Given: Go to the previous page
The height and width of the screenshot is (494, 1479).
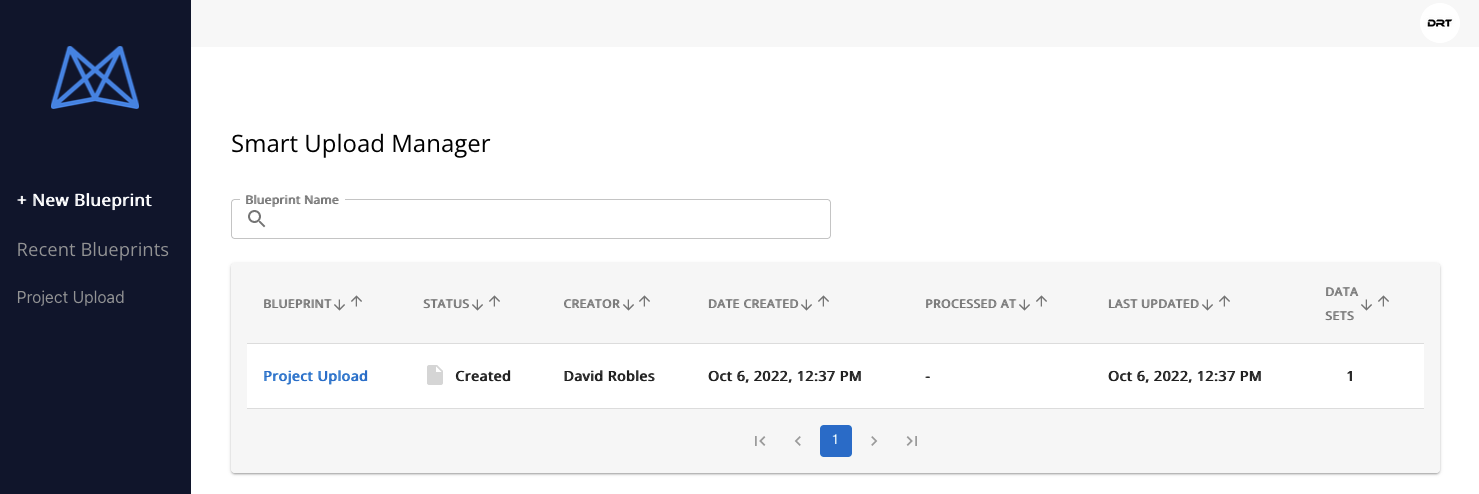Looking at the screenshot, I should (x=798, y=441).
